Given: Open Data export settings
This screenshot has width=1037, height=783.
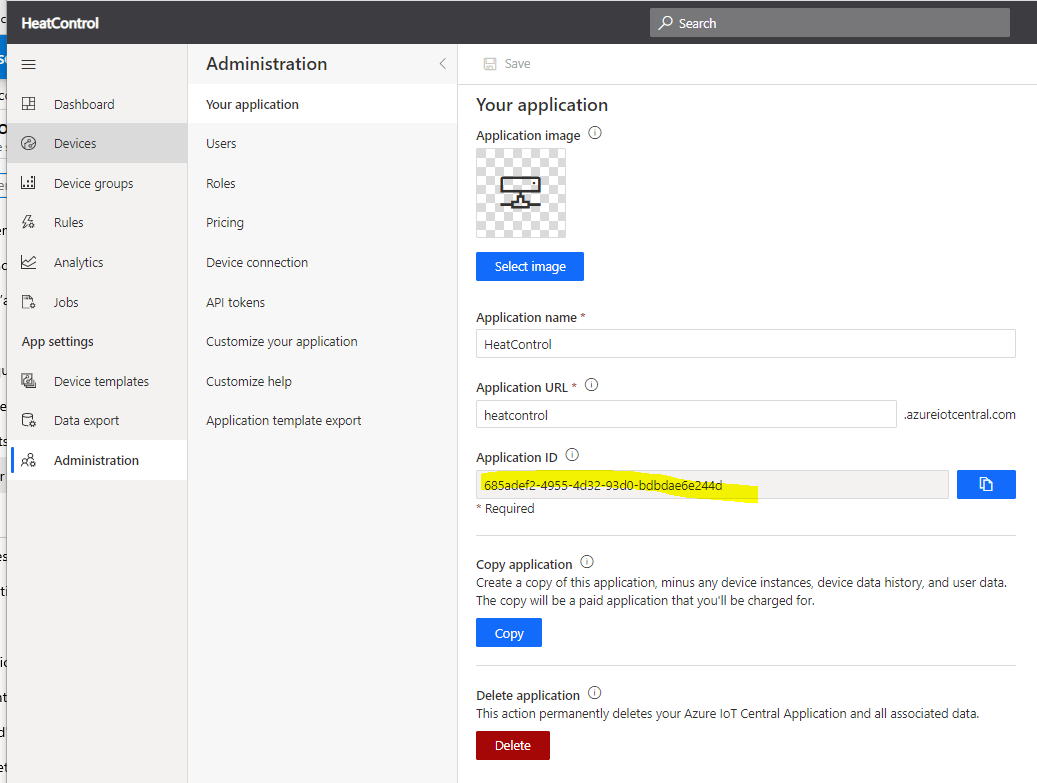Looking at the screenshot, I should point(97,420).
